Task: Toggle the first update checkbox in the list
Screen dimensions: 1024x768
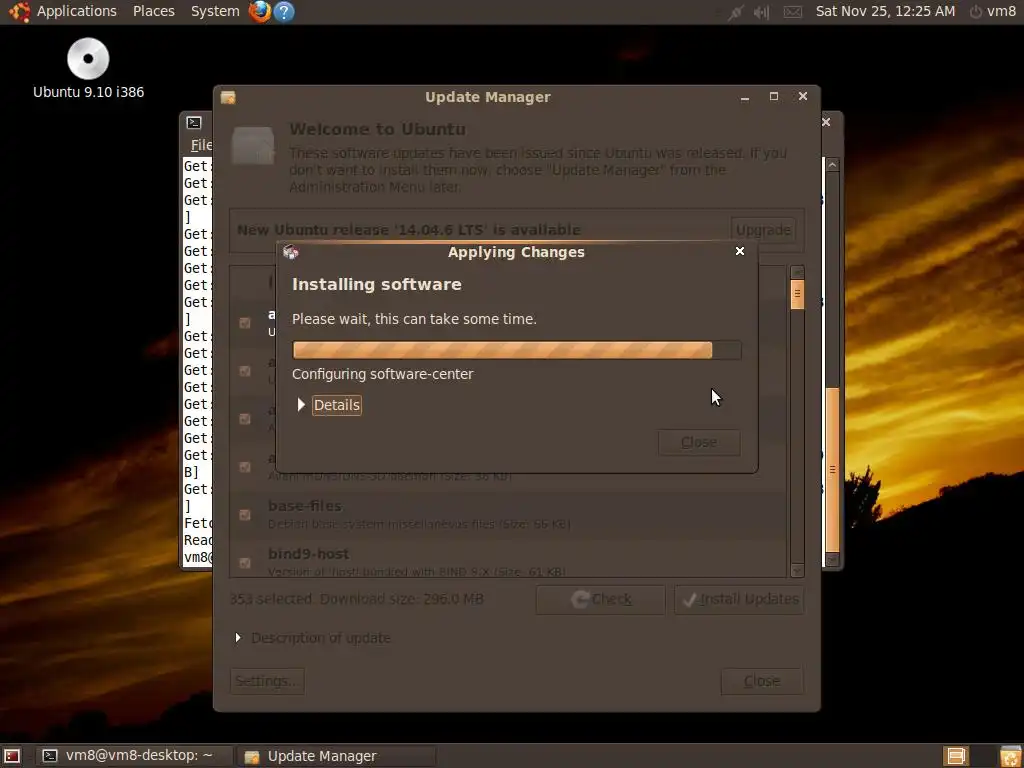Action: 245,323
